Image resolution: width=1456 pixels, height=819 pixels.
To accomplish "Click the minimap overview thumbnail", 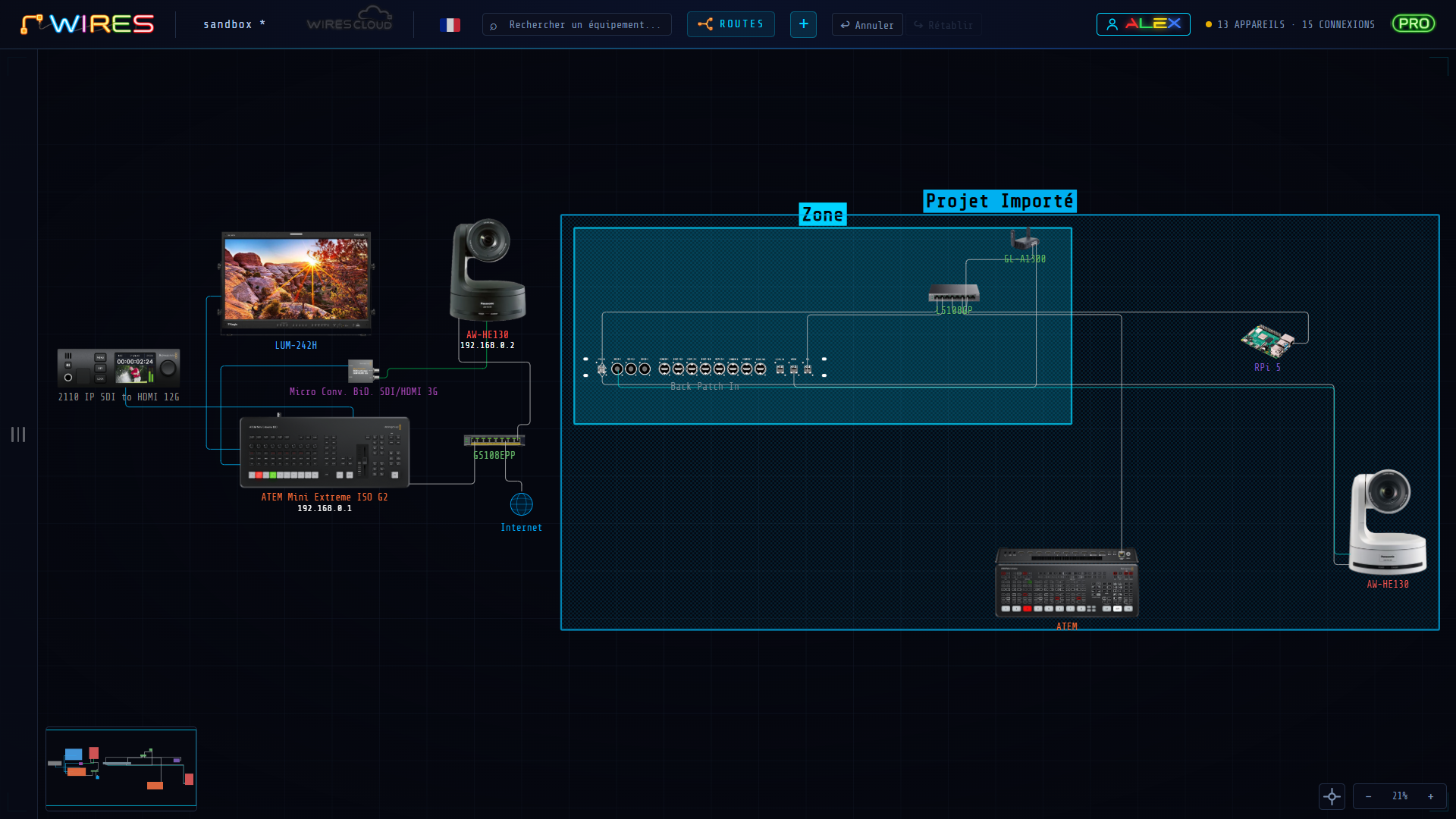I will [x=121, y=767].
